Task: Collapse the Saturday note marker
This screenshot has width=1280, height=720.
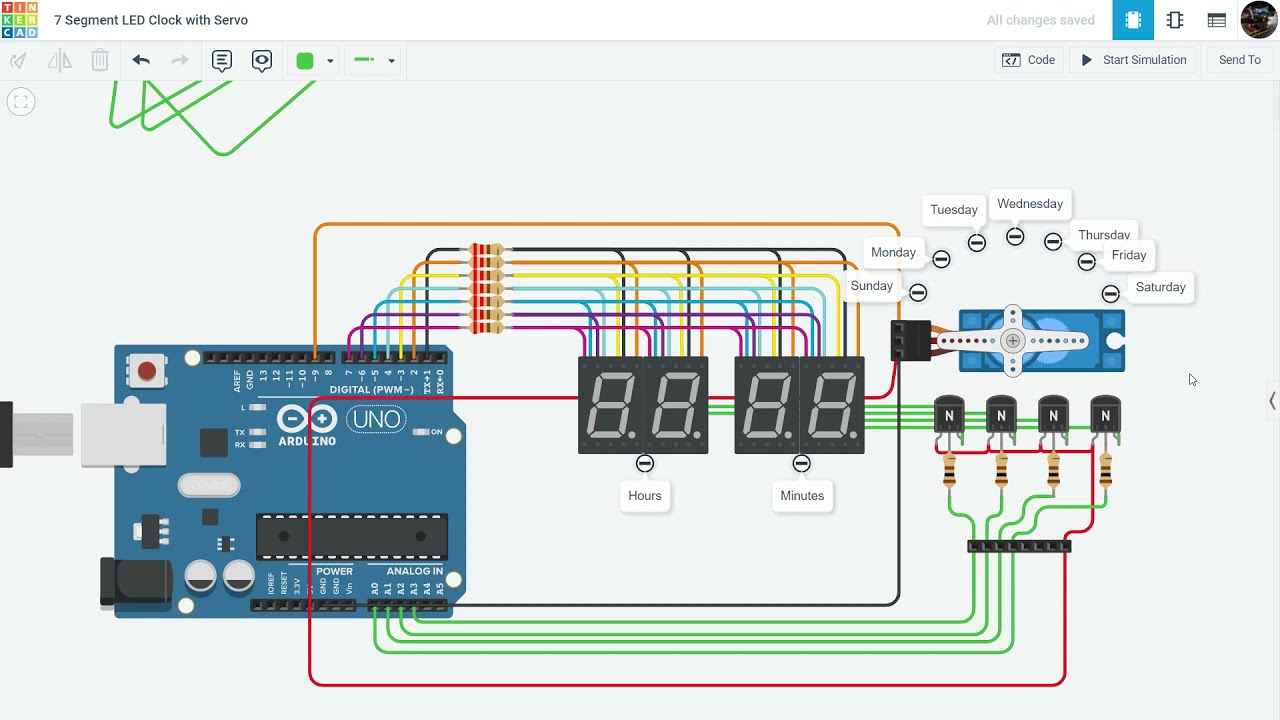Action: pyautogui.click(x=1111, y=293)
